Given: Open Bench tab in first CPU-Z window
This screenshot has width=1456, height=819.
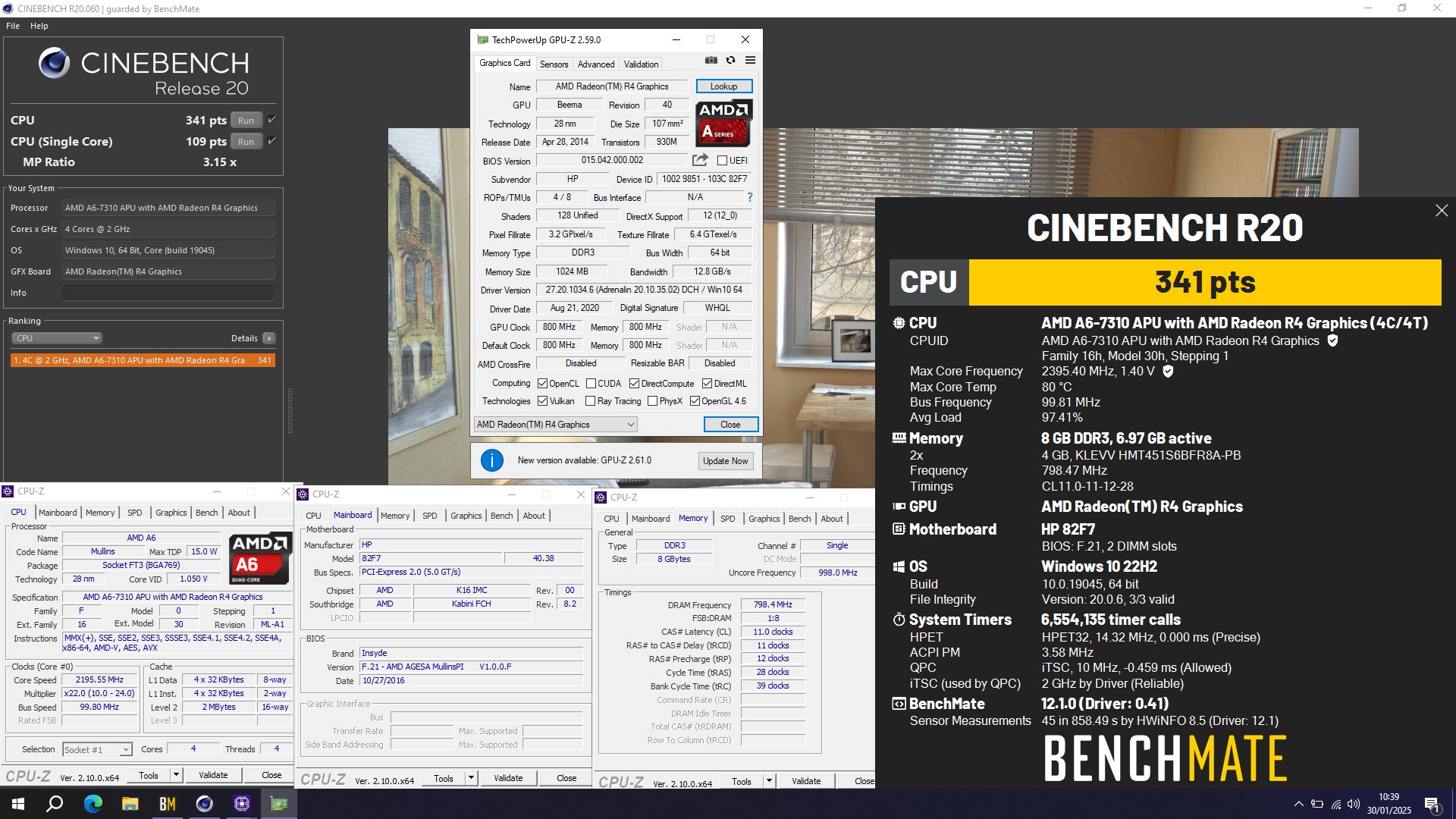Looking at the screenshot, I should tap(206, 513).
